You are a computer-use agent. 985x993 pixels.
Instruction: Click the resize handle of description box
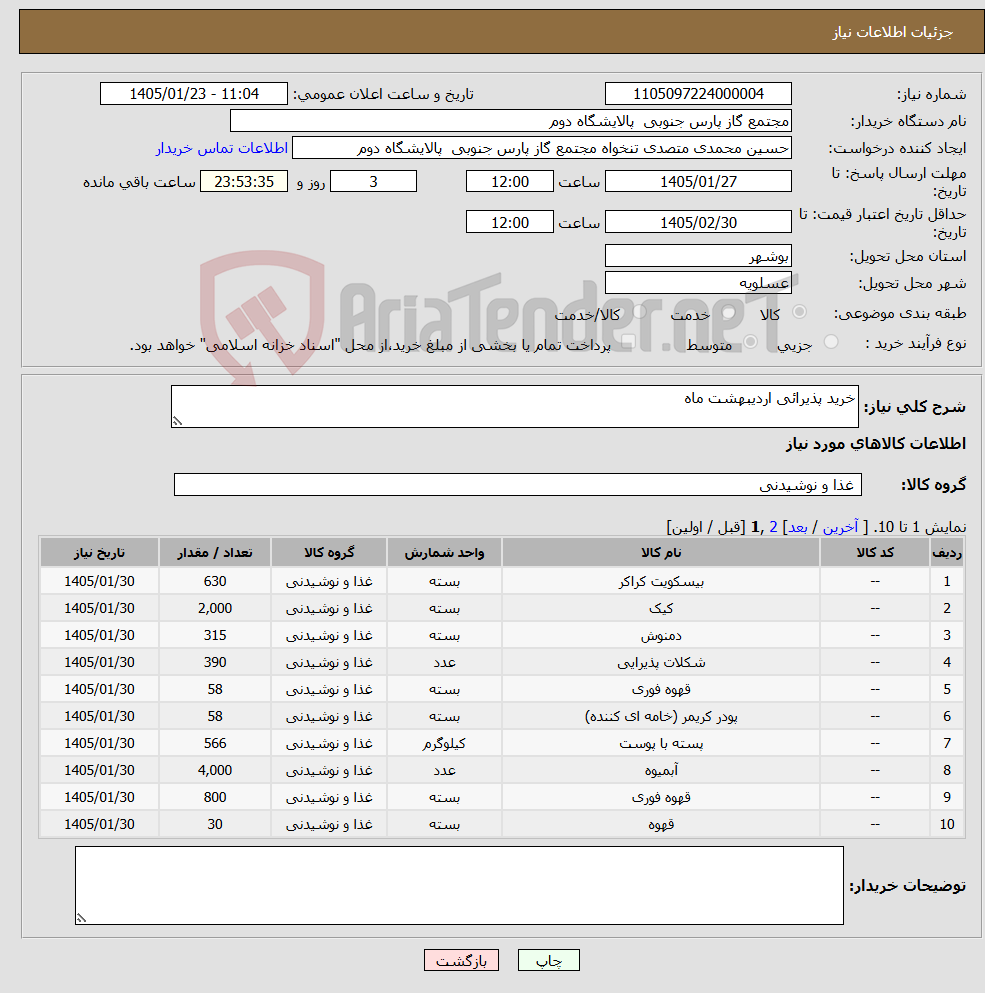pyautogui.click(x=177, y=422)
